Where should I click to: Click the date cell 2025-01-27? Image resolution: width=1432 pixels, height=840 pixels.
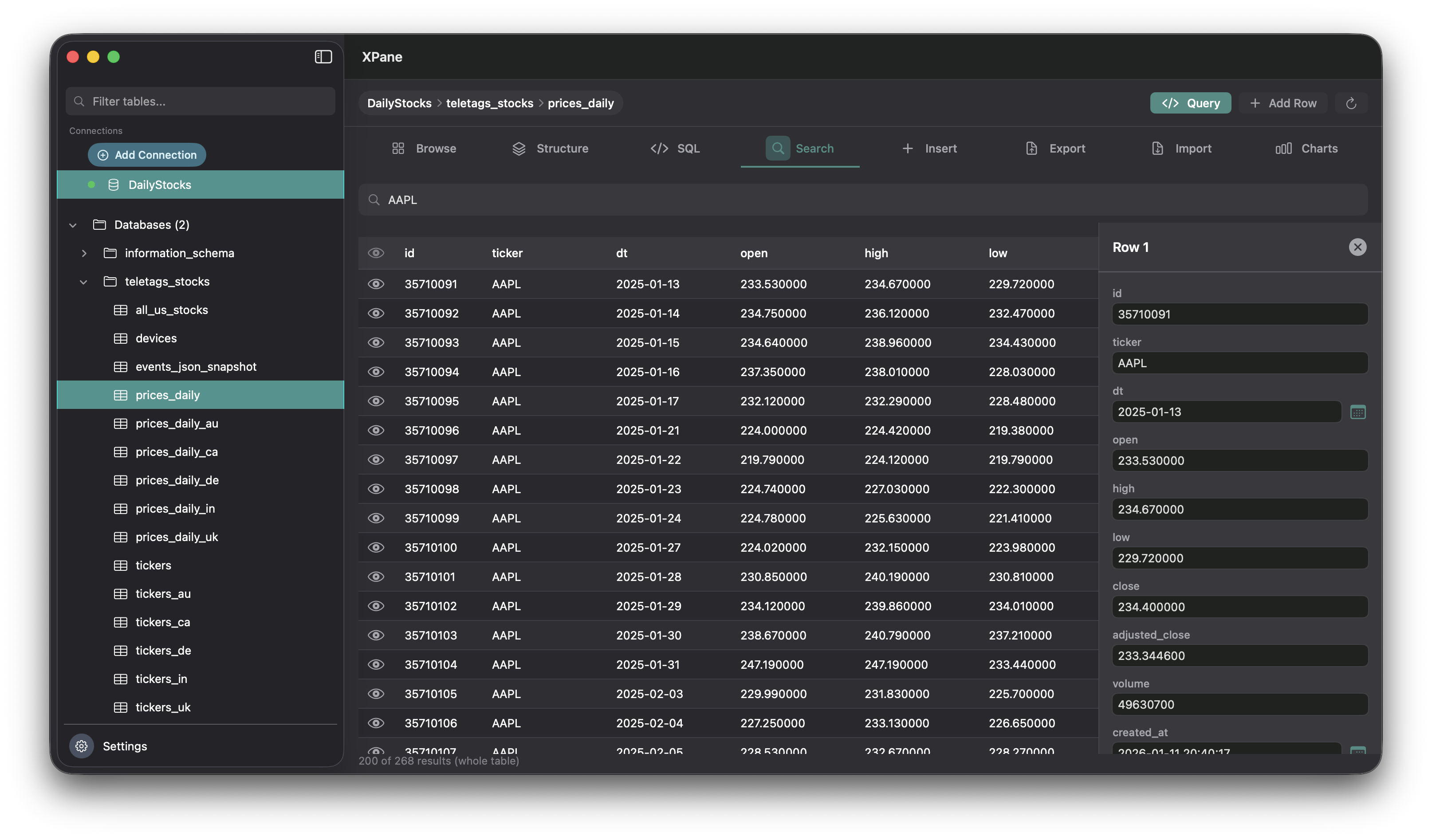[x=648, y=547]
